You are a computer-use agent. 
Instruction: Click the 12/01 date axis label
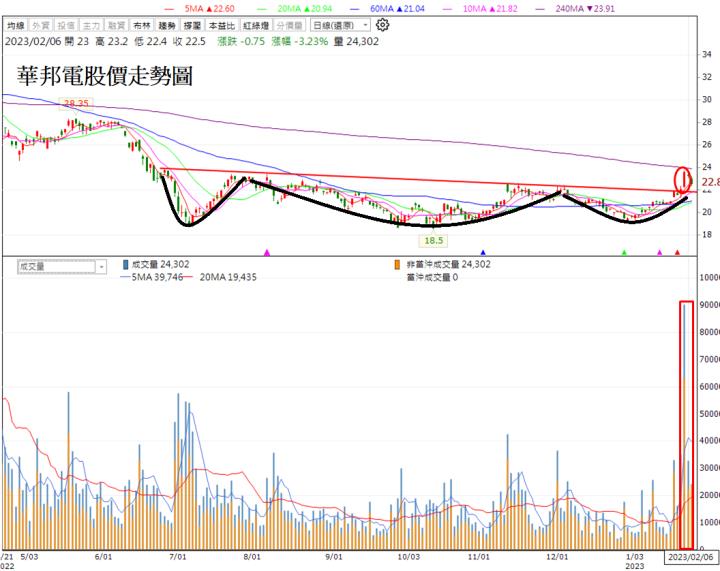click(x=557, y=556)
